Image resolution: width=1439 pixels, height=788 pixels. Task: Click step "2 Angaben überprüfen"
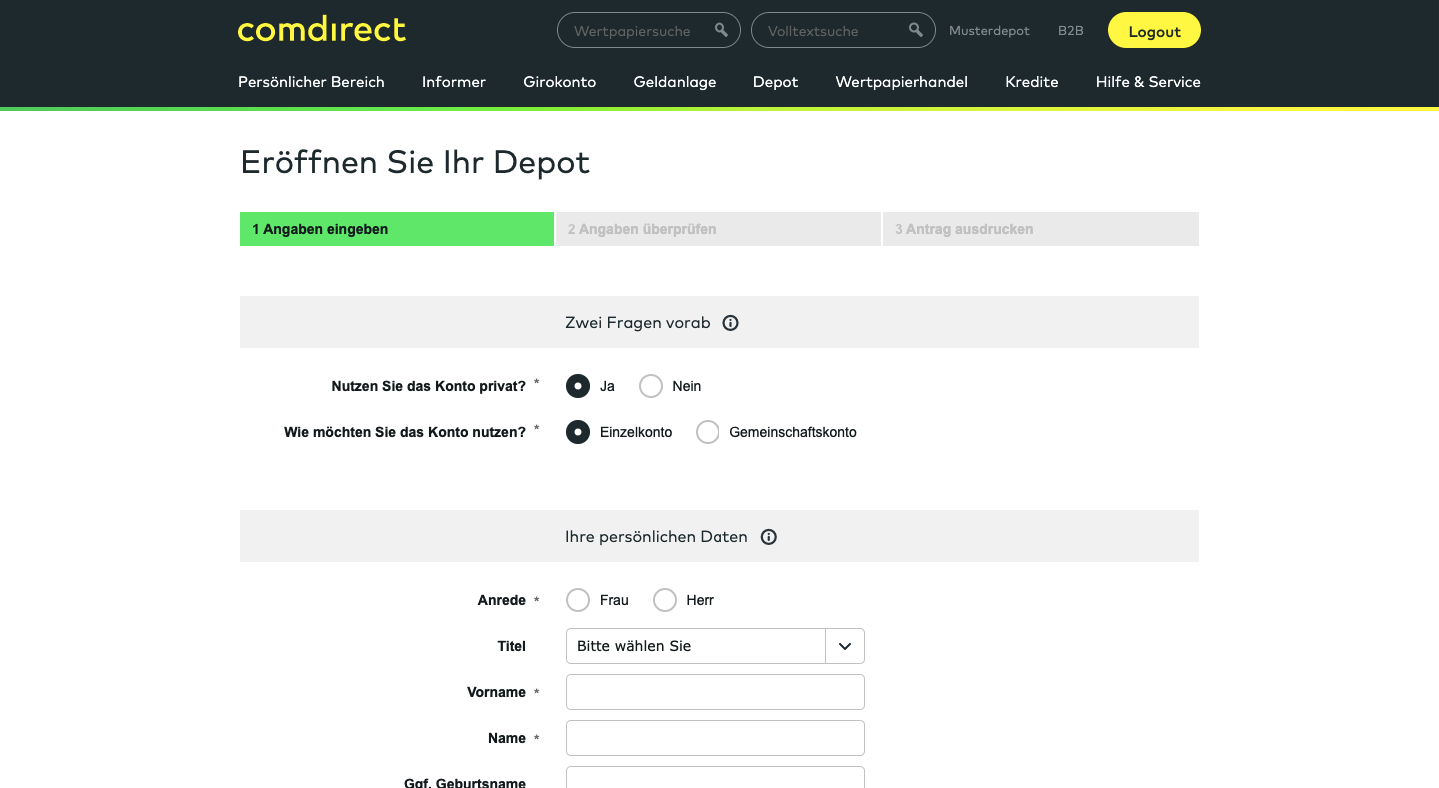pyautogui.click(x=717, y=229)
